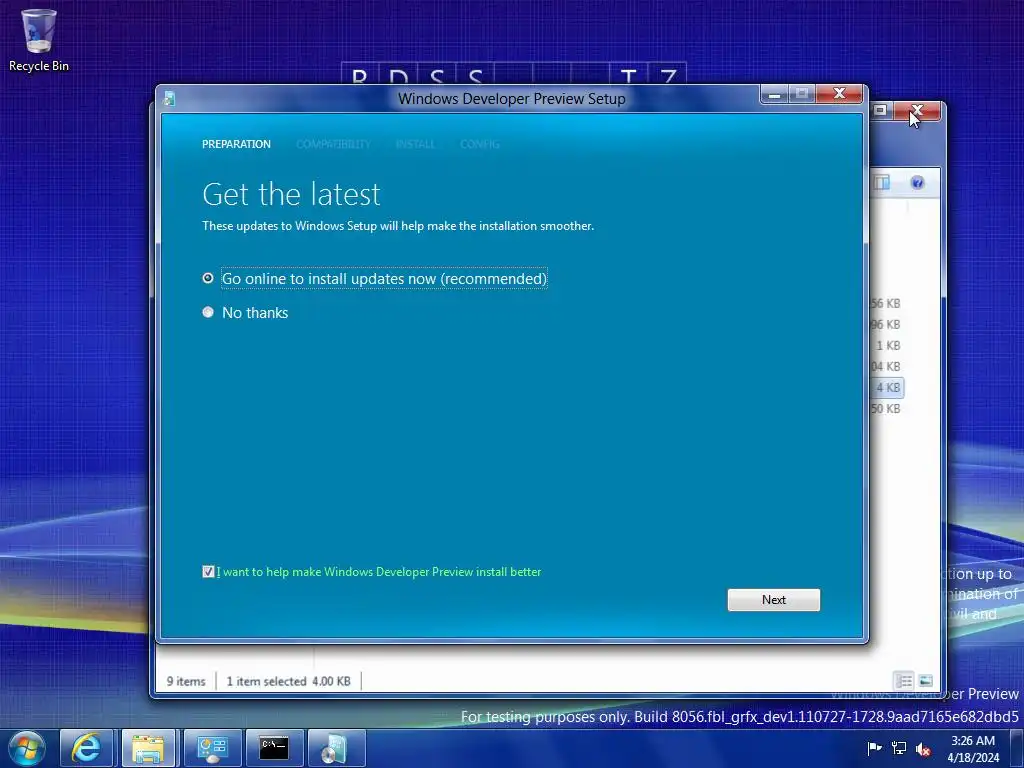
Task: Switch to the Windows Setup disc taskbar icon
Action: 336,748
